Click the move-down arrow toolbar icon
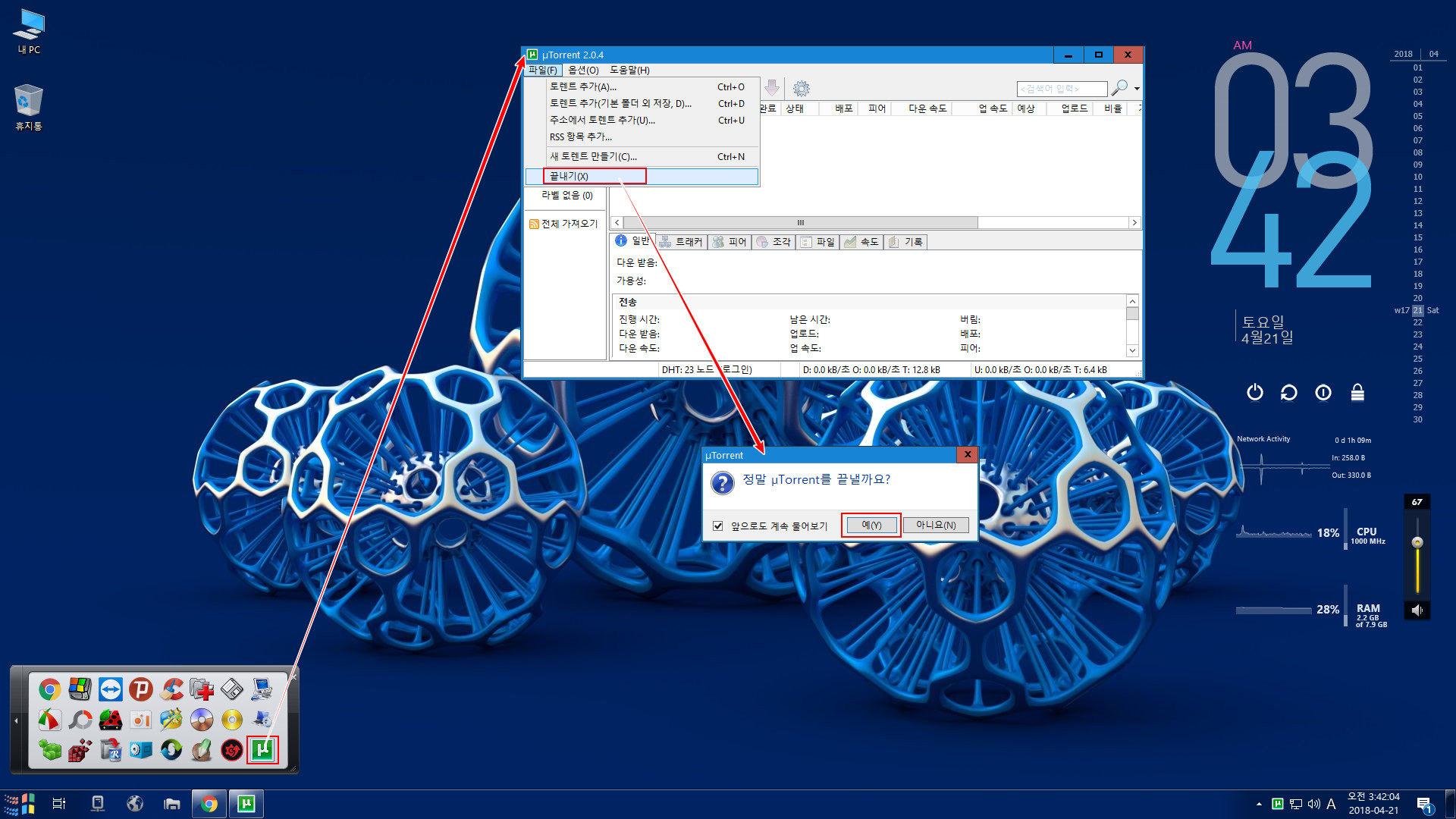 (x=772, y=88)
